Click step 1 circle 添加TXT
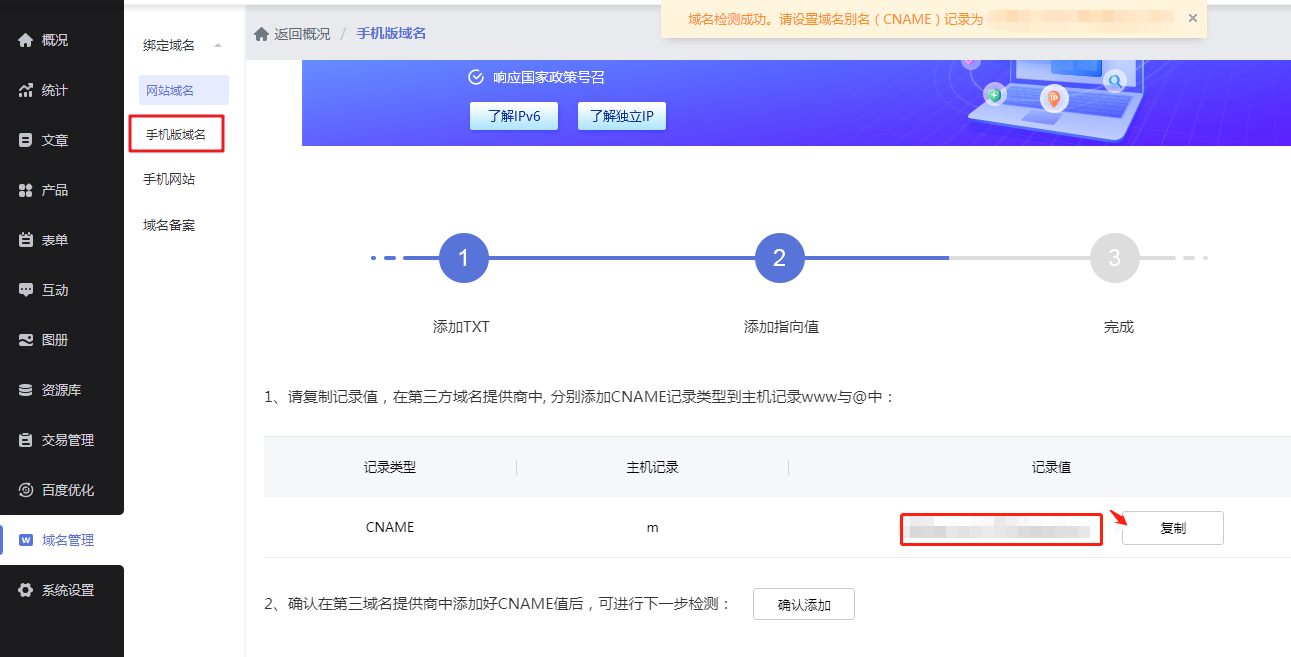Image resolution: width=1291 pixels, height=657 pixels. (463, 258)
